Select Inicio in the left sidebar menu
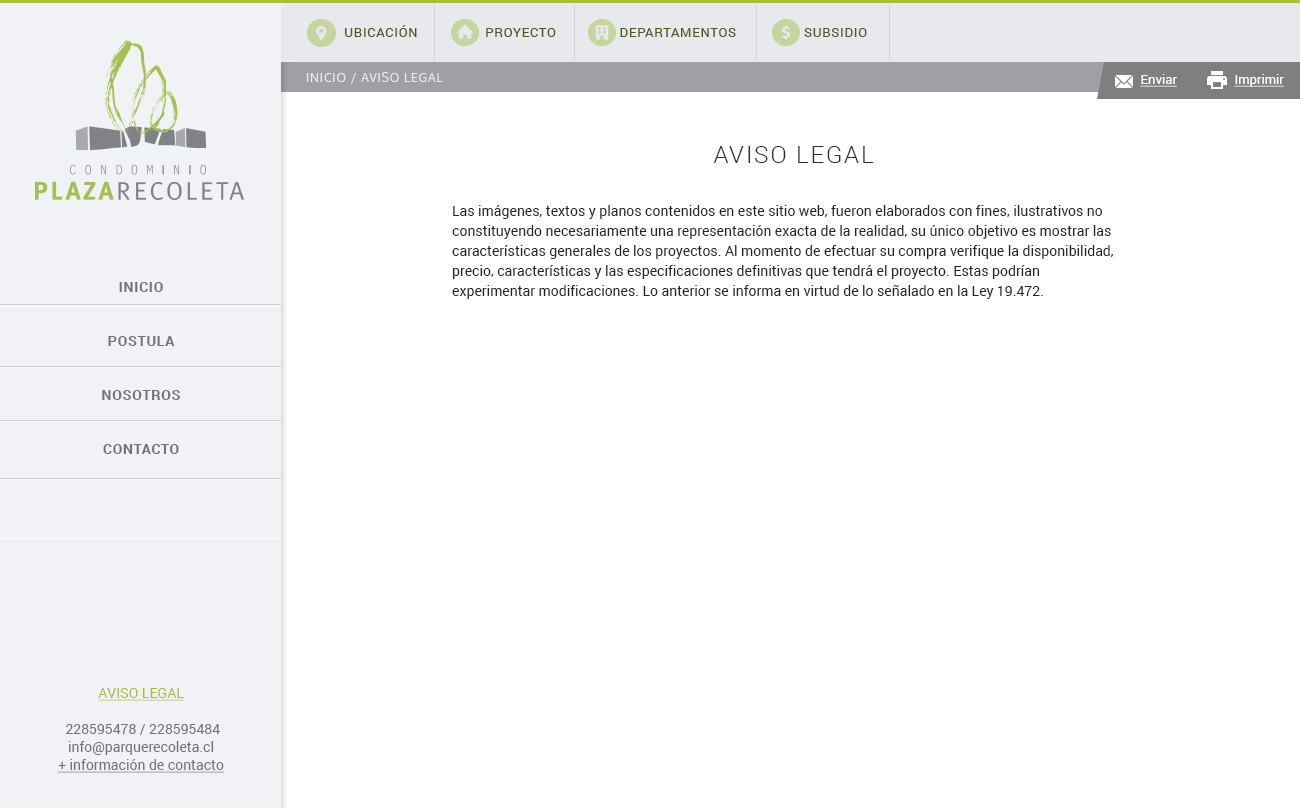1300x808 pixels. [141, 287]
